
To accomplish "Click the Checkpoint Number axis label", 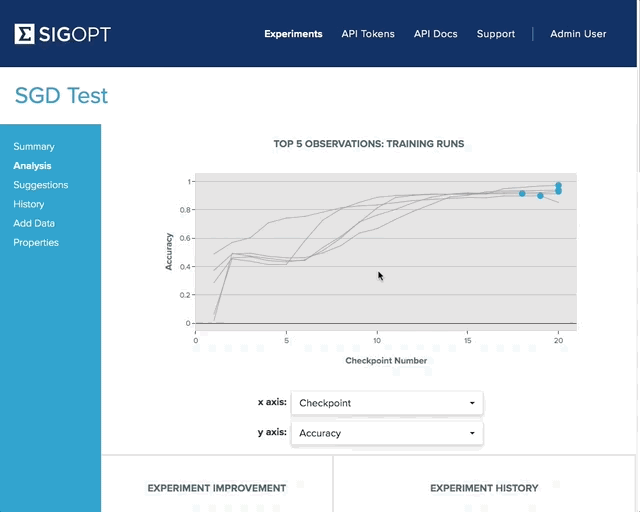I will coord(386,361).
